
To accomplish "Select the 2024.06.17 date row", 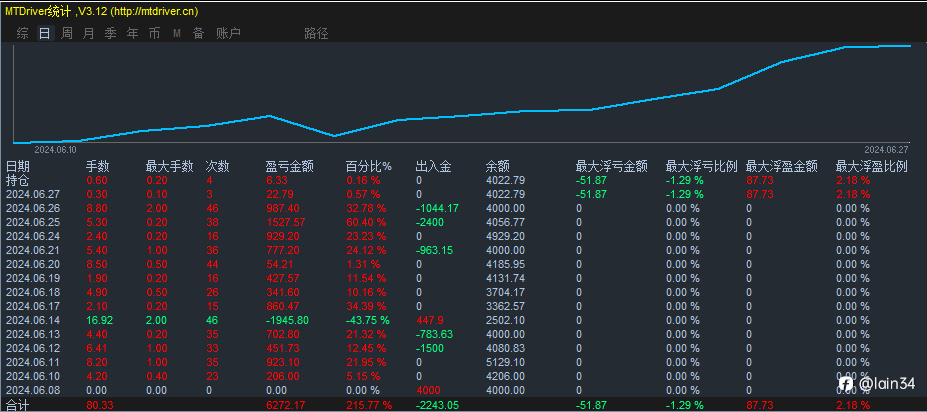I will (31, 306).
